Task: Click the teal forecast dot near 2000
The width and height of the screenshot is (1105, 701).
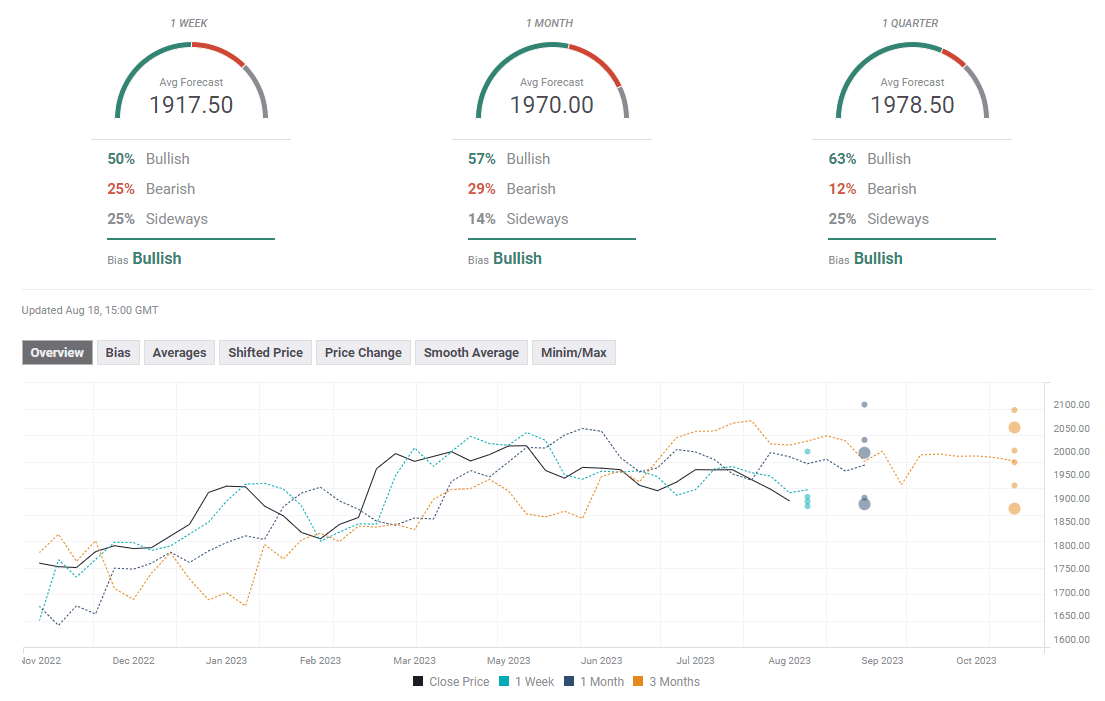Action: point(807,452)
